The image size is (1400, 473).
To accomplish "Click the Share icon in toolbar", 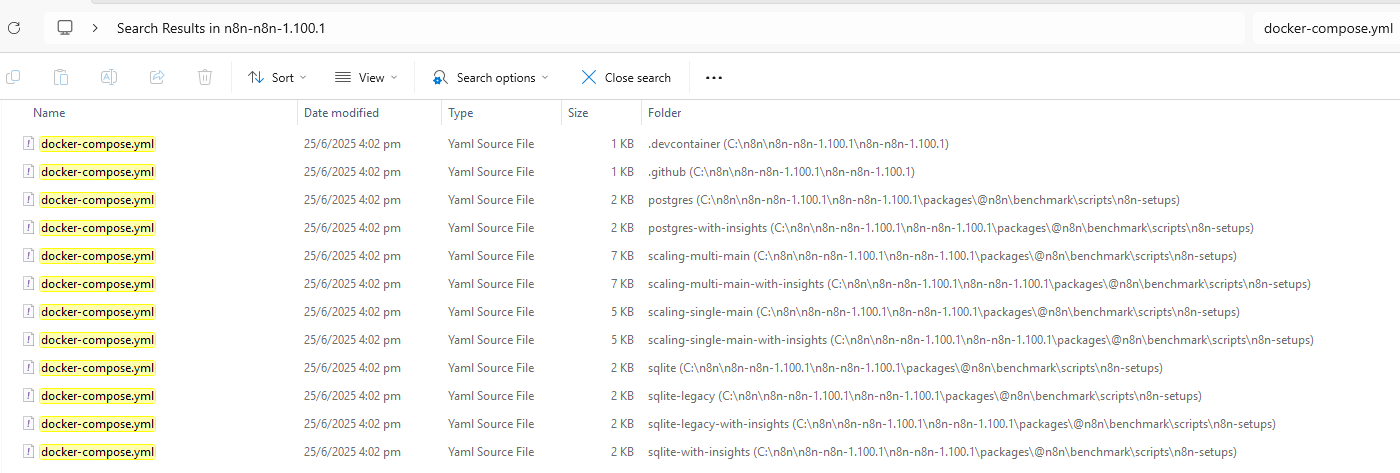I will click(157, 77).
